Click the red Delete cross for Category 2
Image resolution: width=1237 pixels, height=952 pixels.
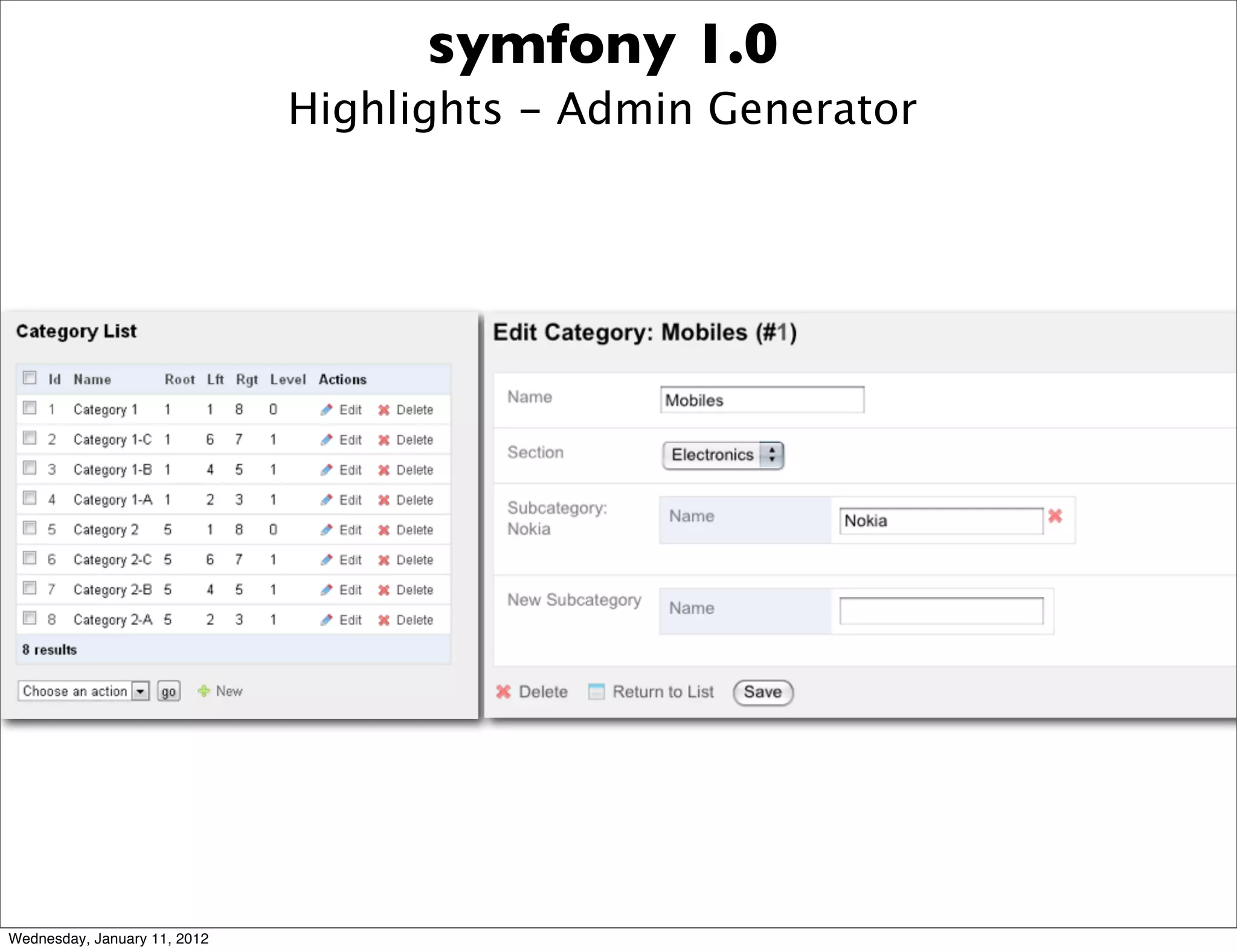[384, 530]
